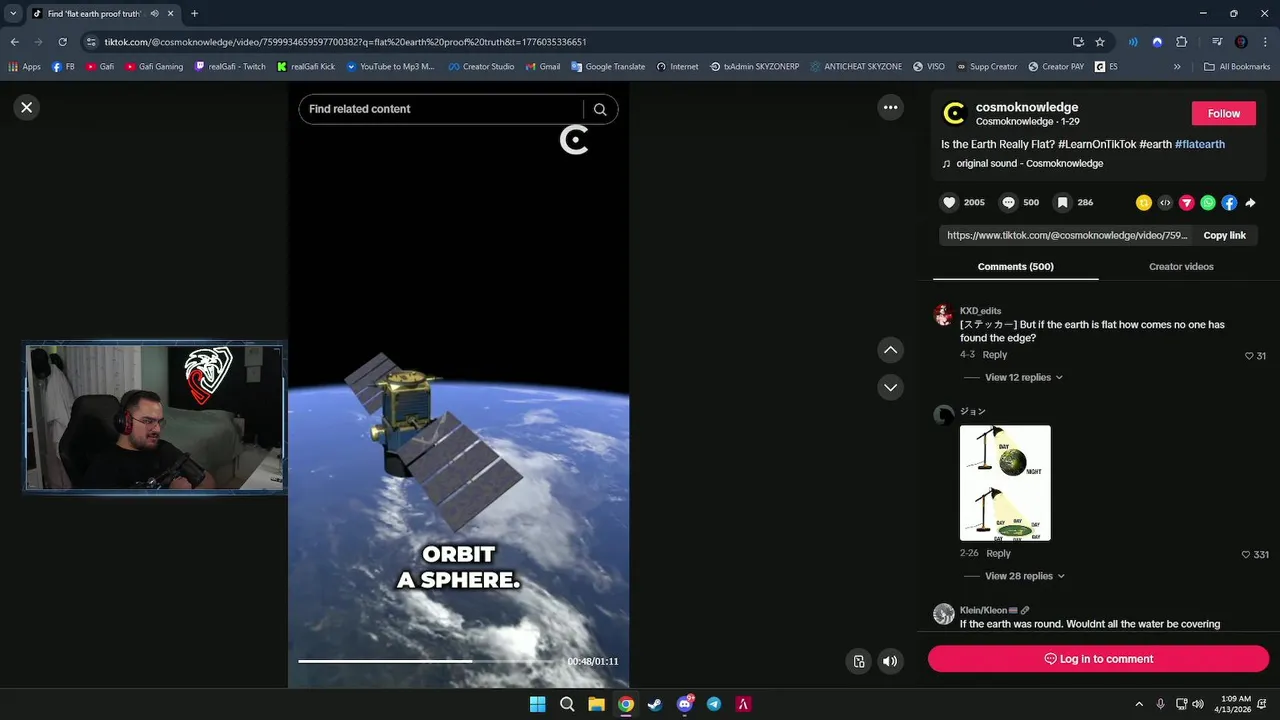The height and width of the screenshot is (720, 1280).
Task: Open Chrome extensions puzzle icon
Action: point(1182,42)
